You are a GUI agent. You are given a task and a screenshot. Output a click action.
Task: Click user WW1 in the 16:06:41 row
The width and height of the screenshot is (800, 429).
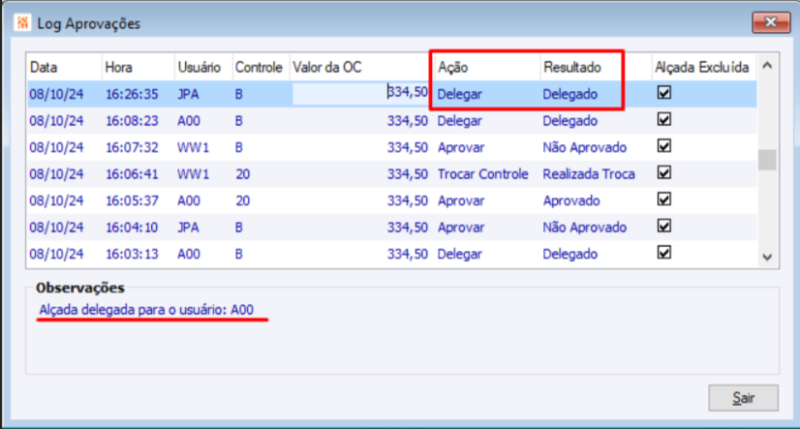(193, 174)
